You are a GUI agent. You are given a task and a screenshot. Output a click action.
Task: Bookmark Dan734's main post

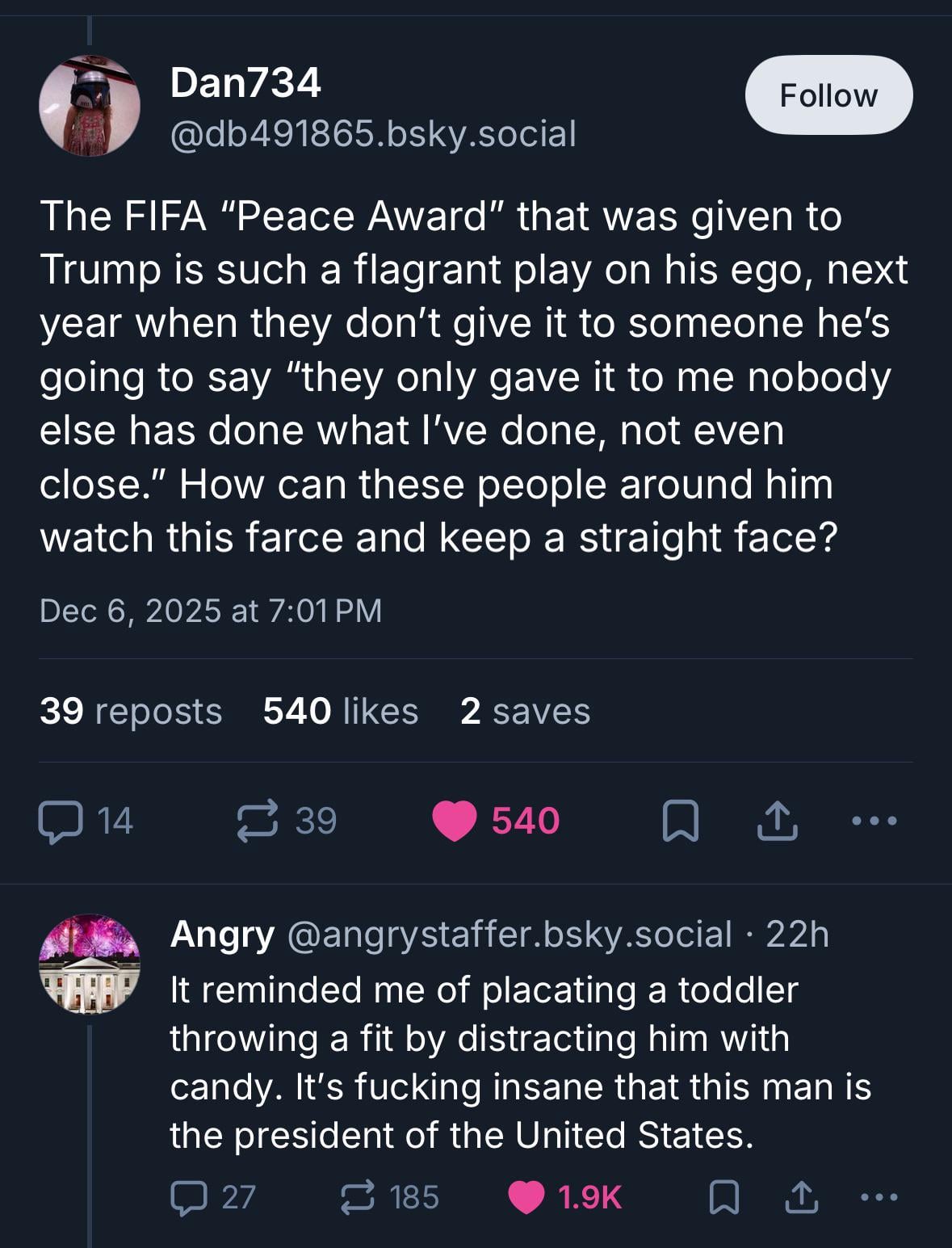tap(680, 821)
